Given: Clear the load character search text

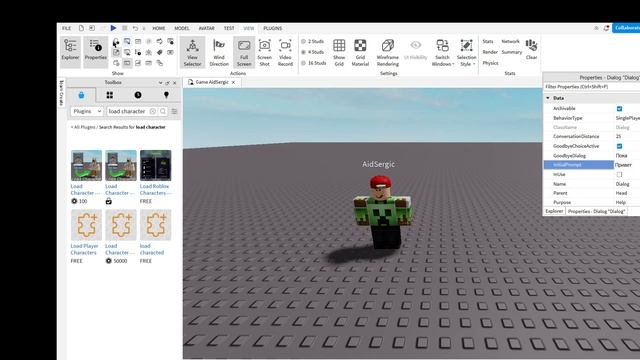Looking at the screenshot, I should tap(153, 111).
